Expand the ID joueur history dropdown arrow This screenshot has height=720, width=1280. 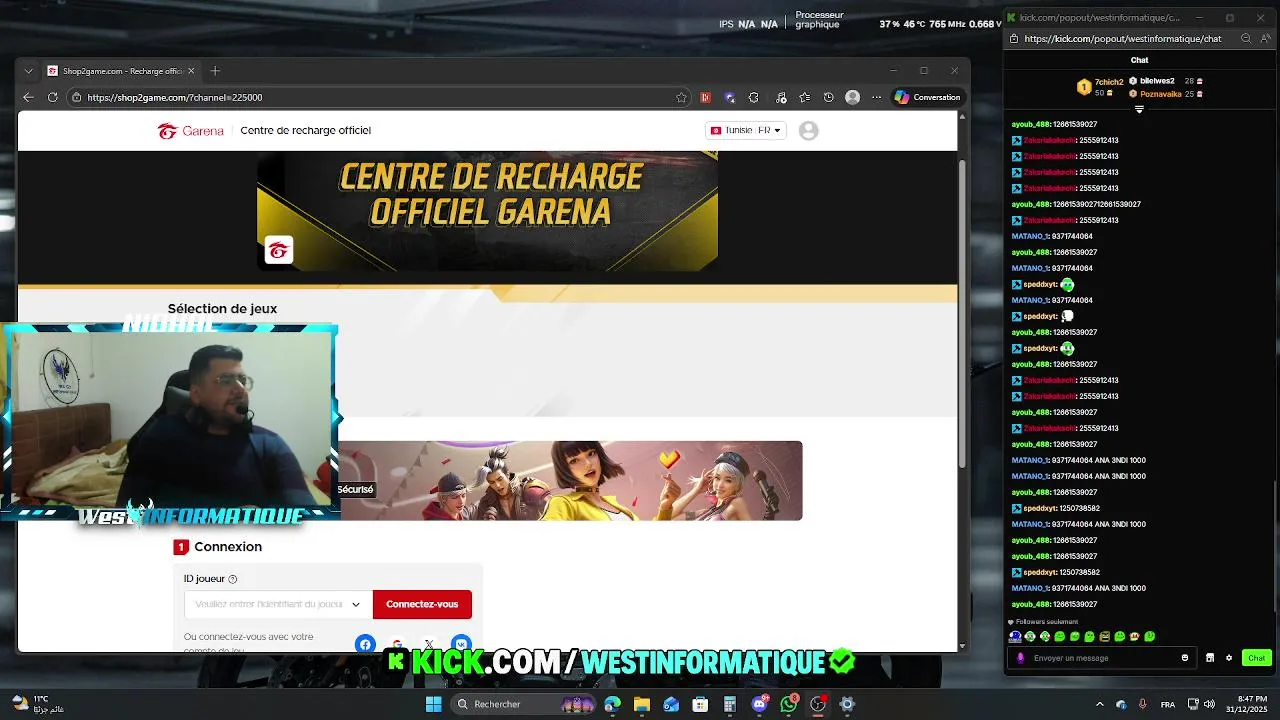point(356,604)
